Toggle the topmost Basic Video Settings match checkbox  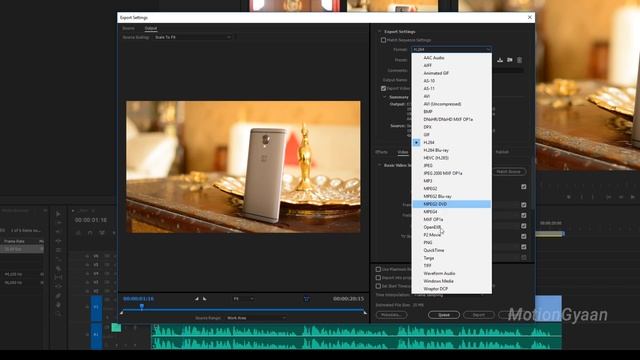click(x=524, y=187)
